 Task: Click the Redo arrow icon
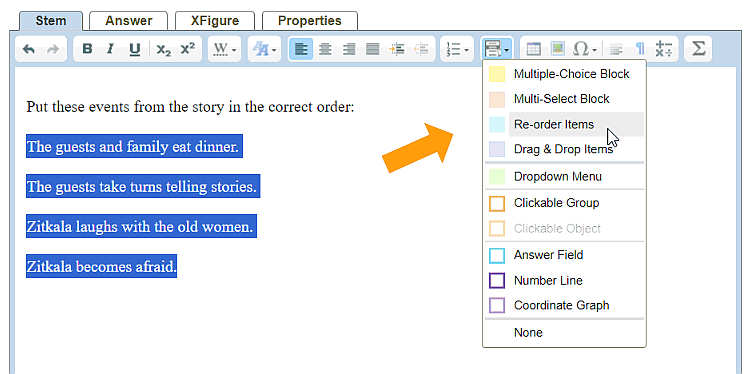click(x=53, y=49)
